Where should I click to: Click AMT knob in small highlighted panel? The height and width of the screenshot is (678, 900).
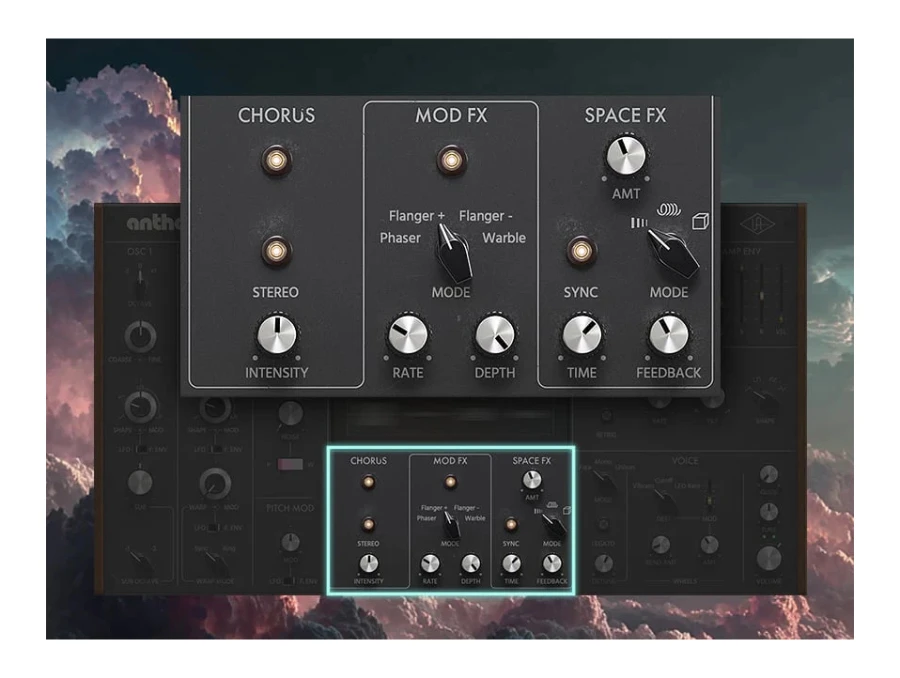(532, 480)
